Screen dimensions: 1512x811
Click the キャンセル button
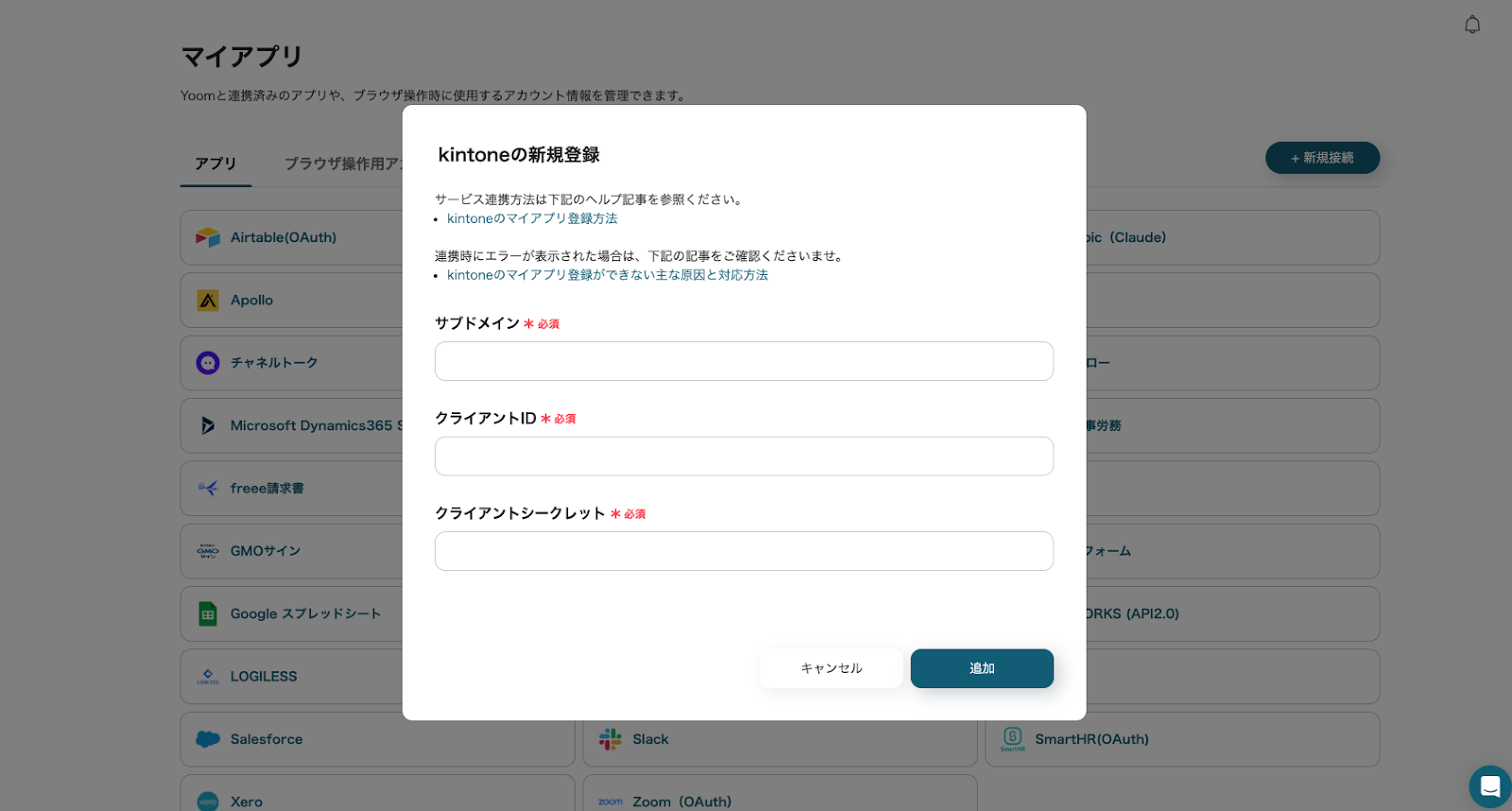click(832, 668)
